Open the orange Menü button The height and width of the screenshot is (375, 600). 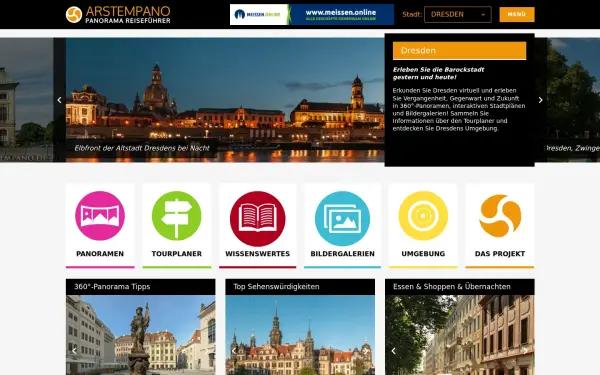pyautogui.click(x=517, y=15)
